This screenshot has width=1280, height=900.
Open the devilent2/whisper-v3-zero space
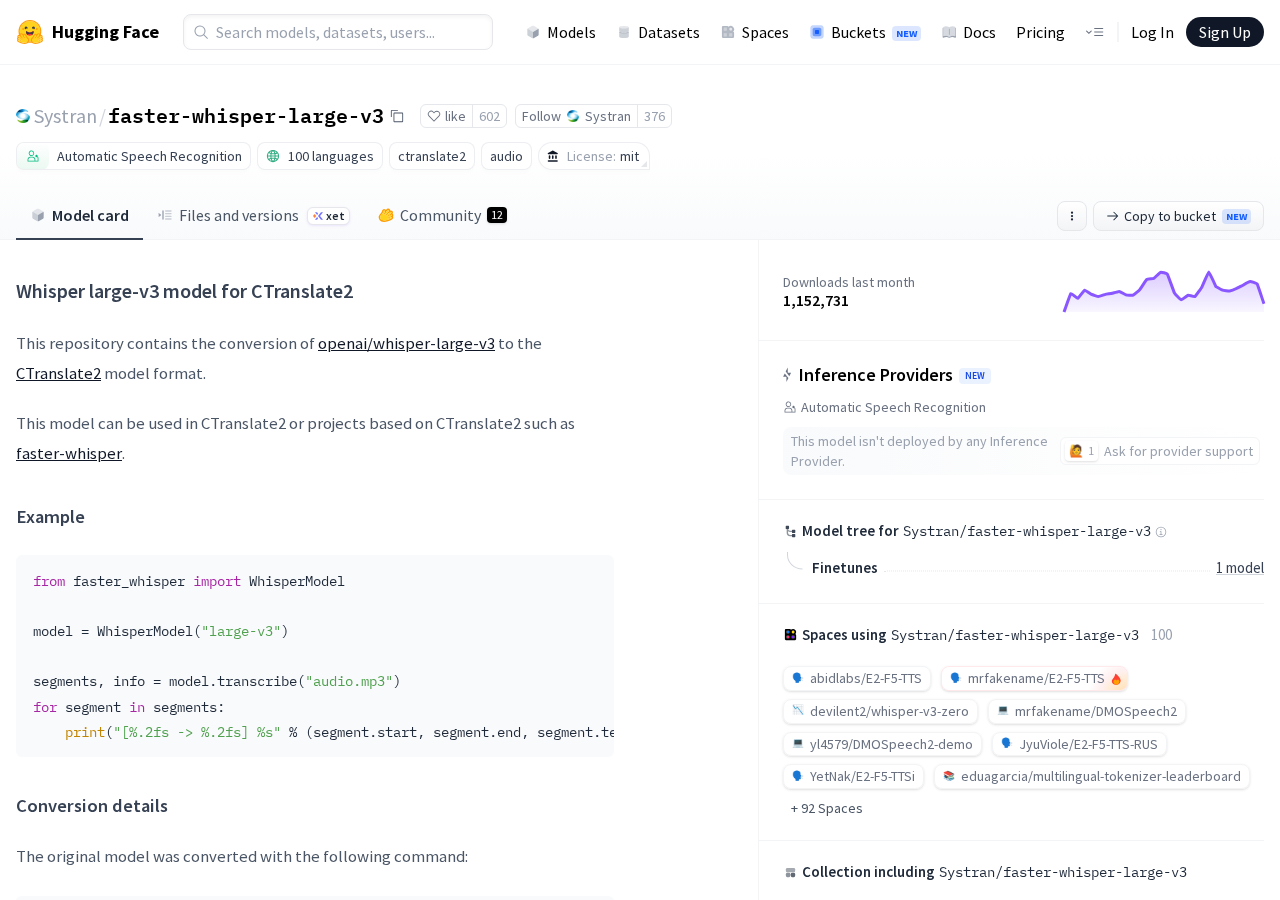(880, 712)
